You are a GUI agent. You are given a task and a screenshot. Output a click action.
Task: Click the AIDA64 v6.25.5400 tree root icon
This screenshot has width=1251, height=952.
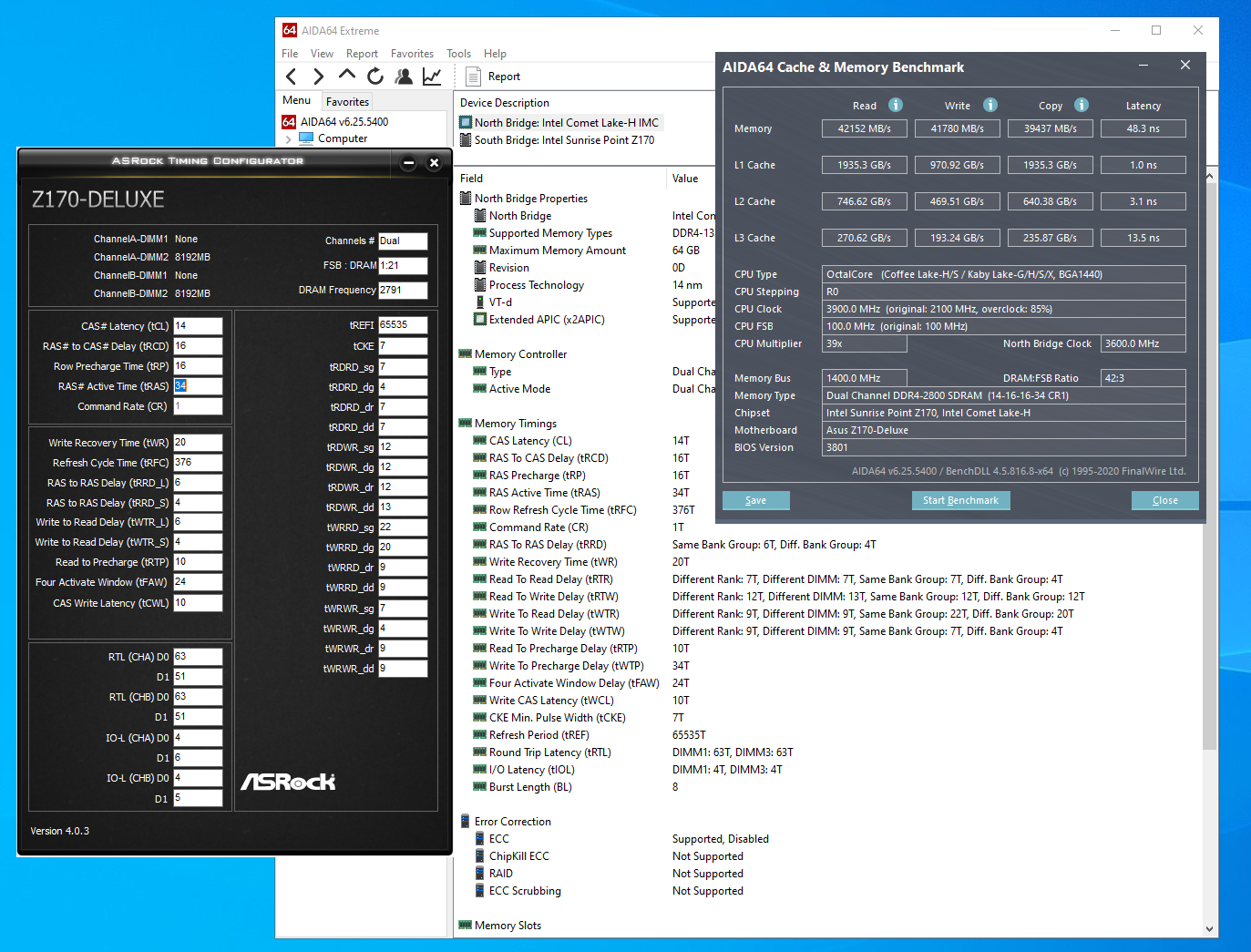289,122
